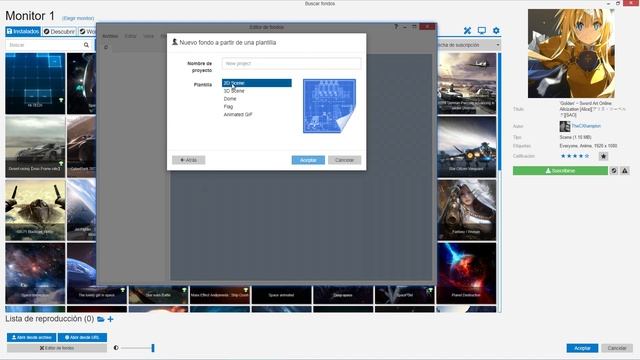640x360 pixels.
Task: Open playlist folder icon
Action: click(x=101, y=319)
